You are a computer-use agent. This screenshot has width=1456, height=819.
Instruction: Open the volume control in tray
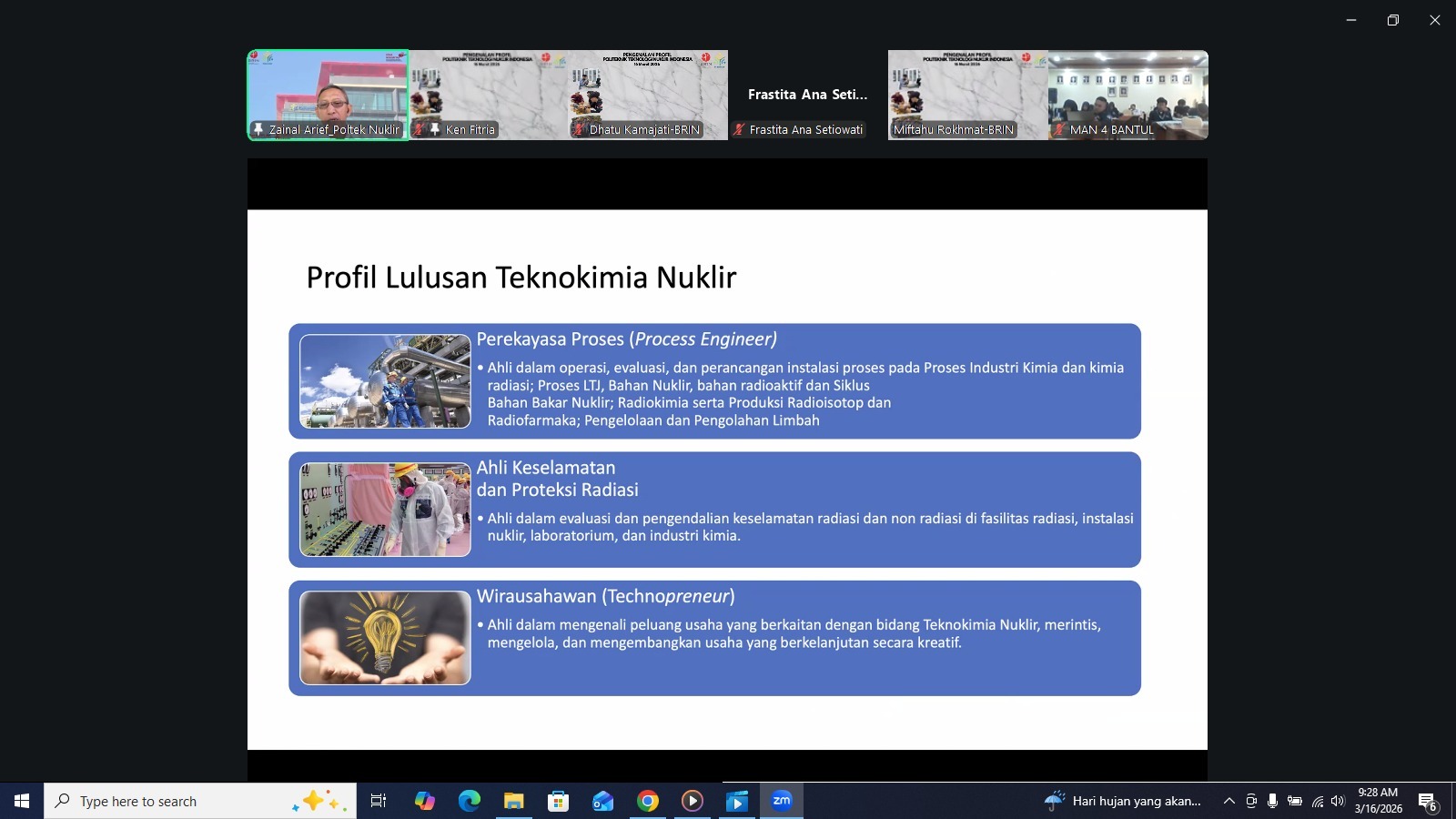point(1338,801)
